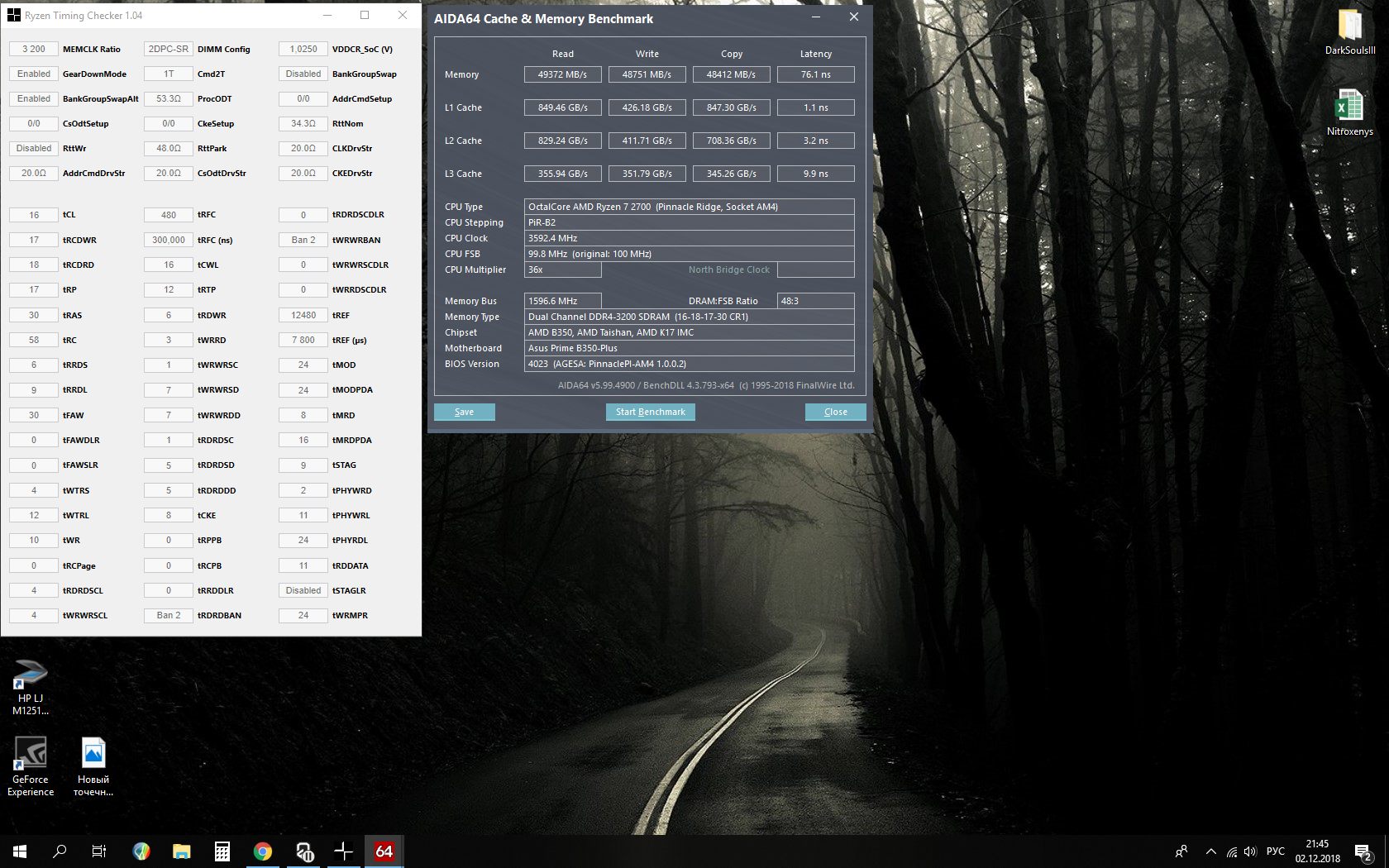The width and height of the screenshot is (1389, 868).
Task: Click the Ryzen Timing Checker title bar icon
Action: point(14,15)
